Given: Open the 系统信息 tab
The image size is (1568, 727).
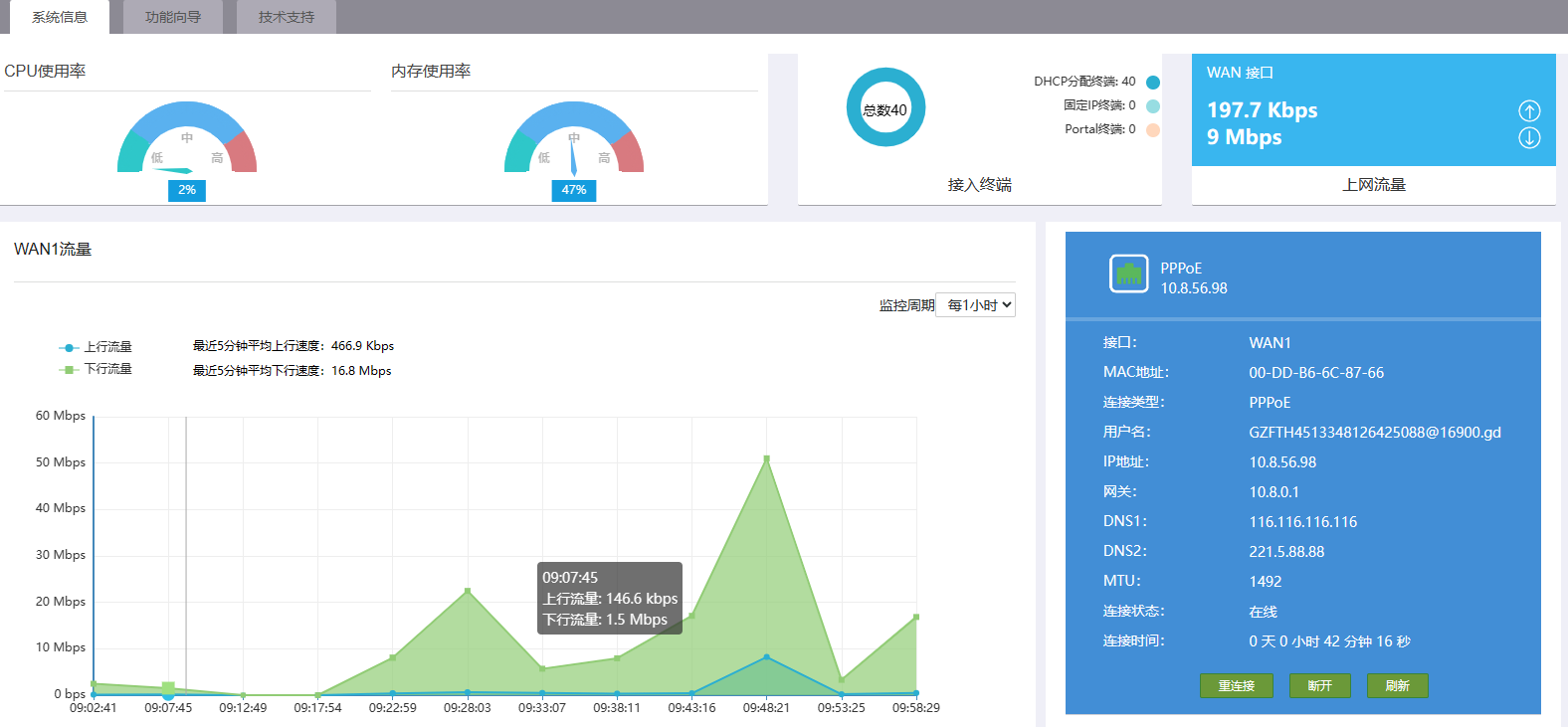Looking at the screenshot, I should click(x=60, y=17).
